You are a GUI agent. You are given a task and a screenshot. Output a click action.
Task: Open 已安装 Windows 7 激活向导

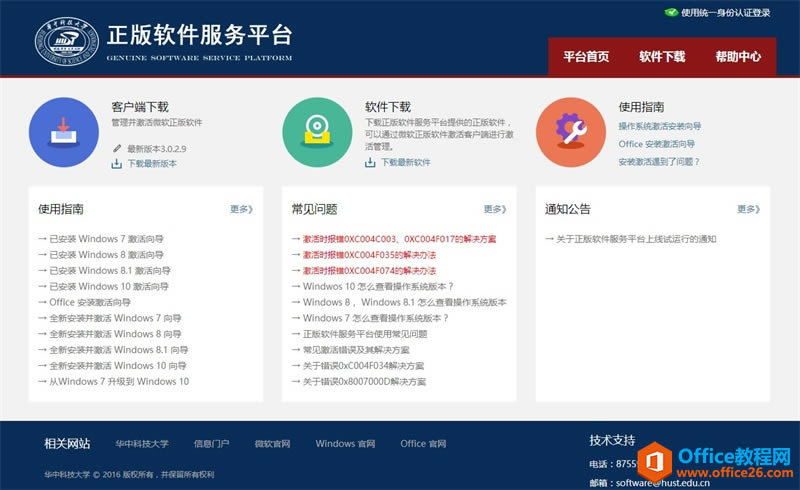point(106,239)
